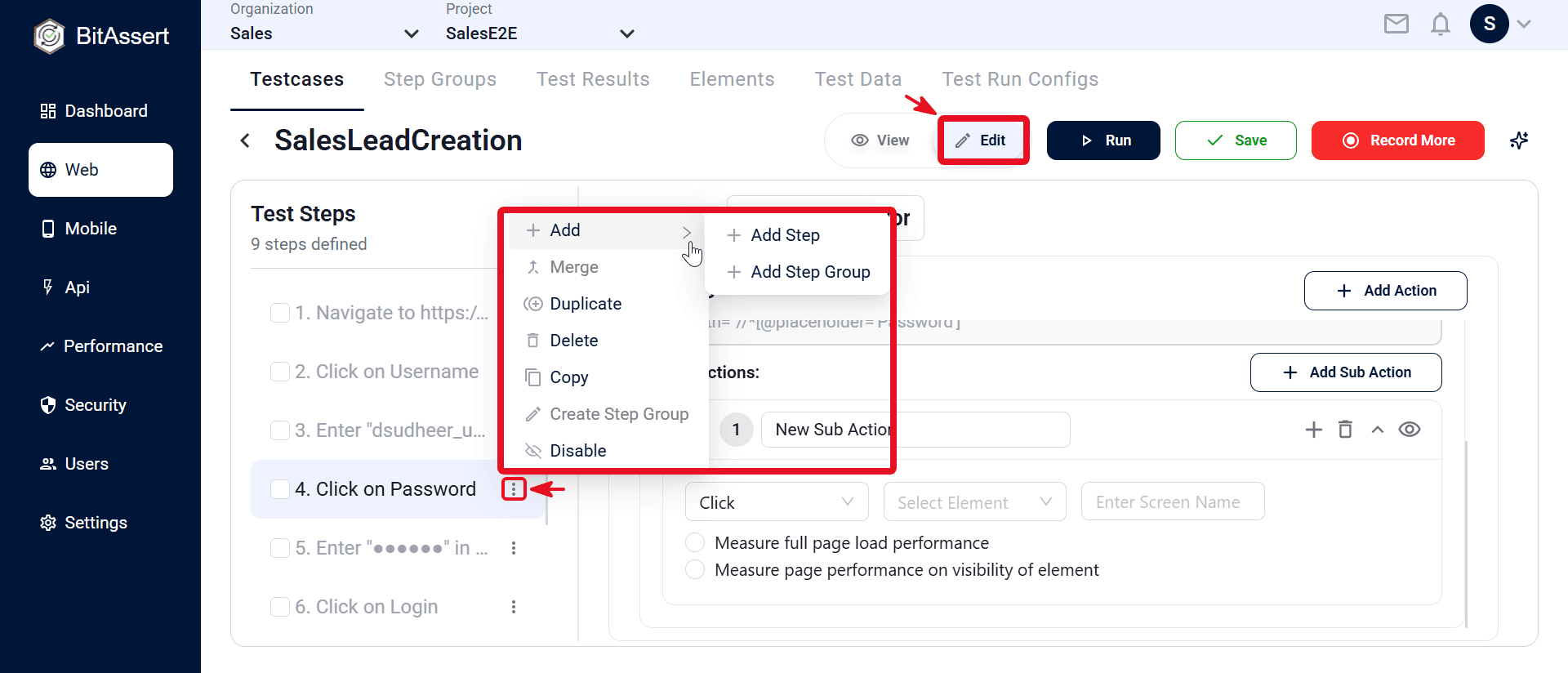The width and height of the screenshot is (1568, 673).
Task: Focus the Enter Screen Name field
Action: [1173, 501]
